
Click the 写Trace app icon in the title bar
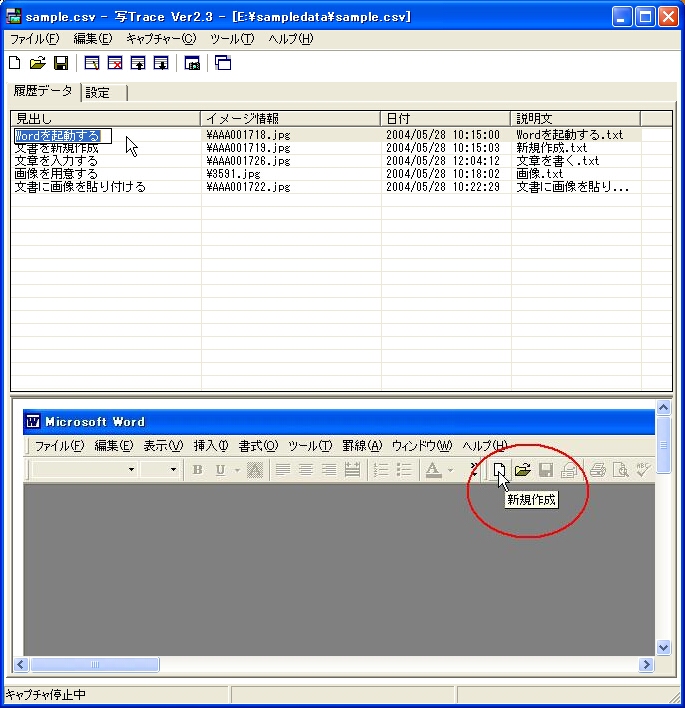[14, 16]
